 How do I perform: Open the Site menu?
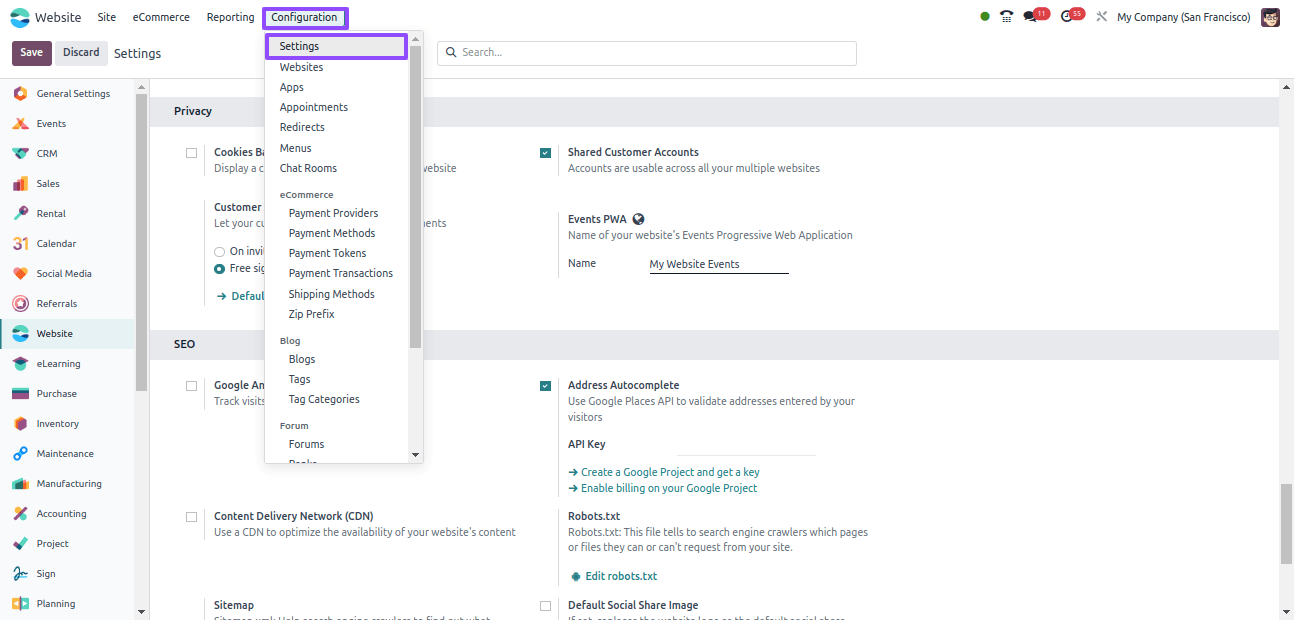tap(107, 17)
